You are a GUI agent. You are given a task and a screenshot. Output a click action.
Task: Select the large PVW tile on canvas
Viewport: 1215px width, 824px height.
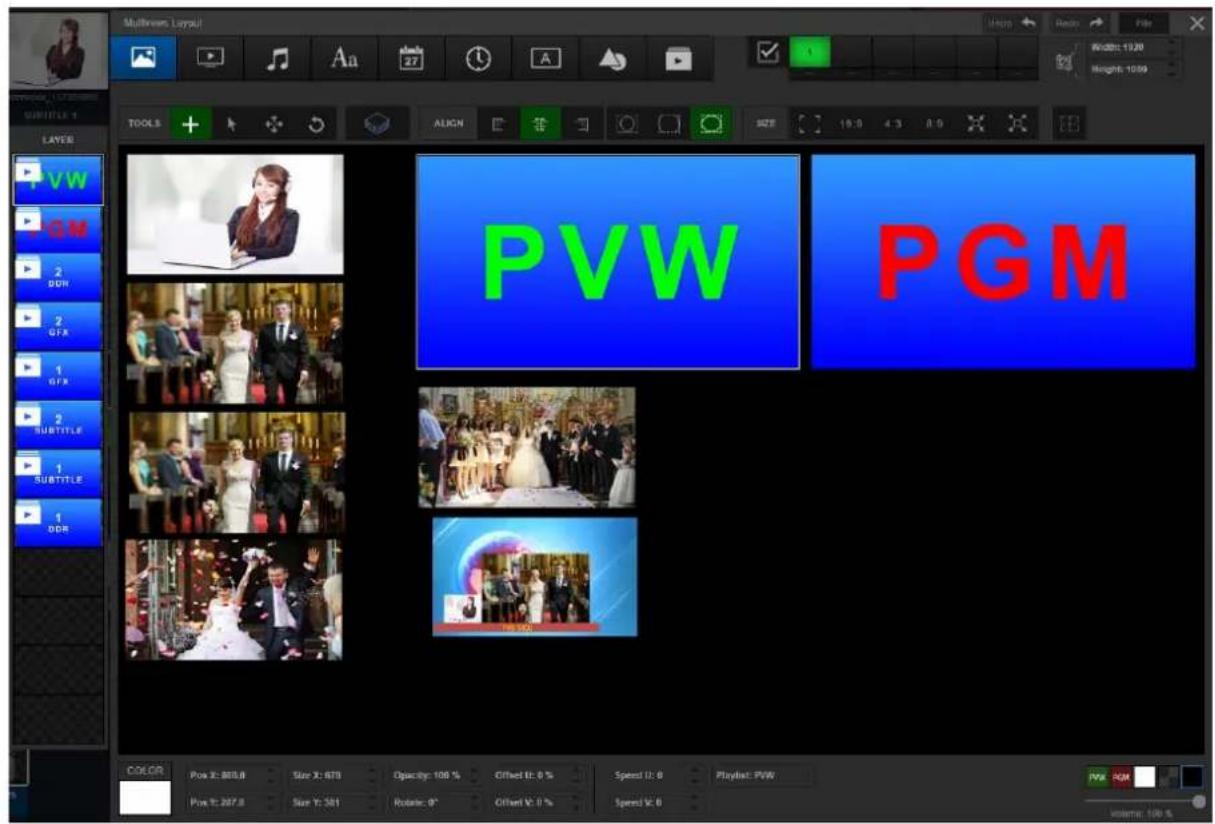click(x=608, y=262)
